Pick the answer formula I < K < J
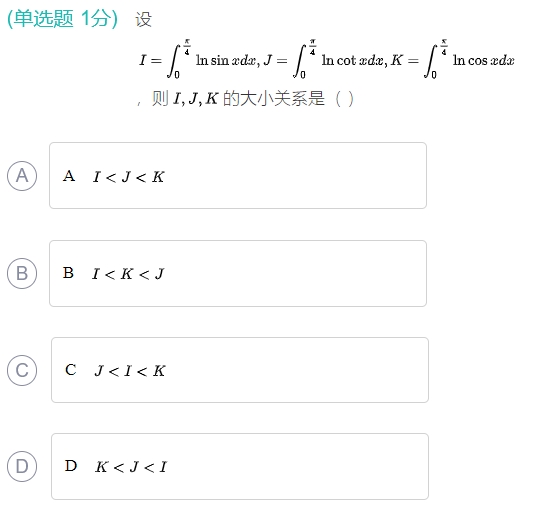 [x=128, y=274]
